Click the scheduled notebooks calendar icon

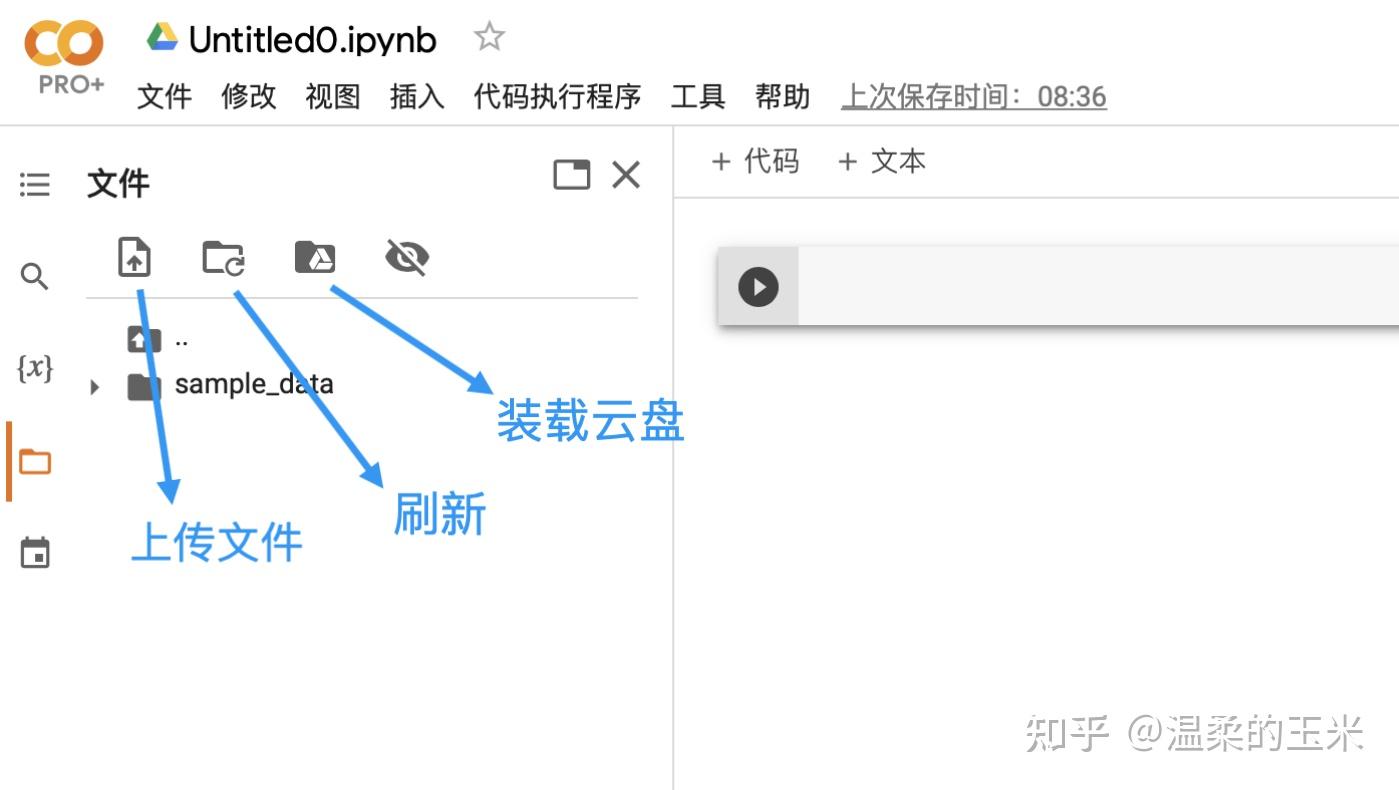(35, 551)
